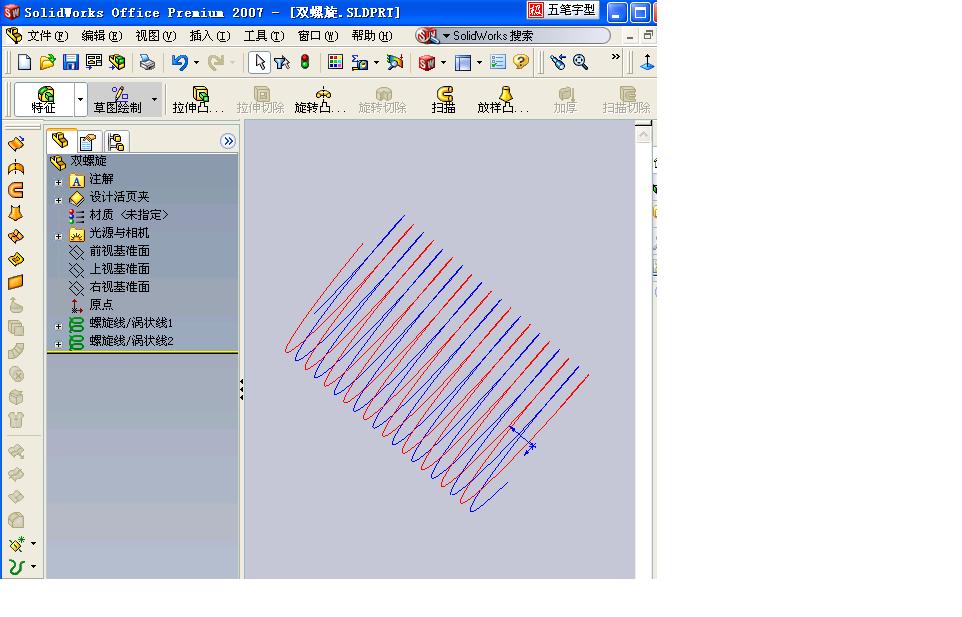Click the selection filter funnel icon
This screenshot has height=617, width=962.
tap(282, 62)
